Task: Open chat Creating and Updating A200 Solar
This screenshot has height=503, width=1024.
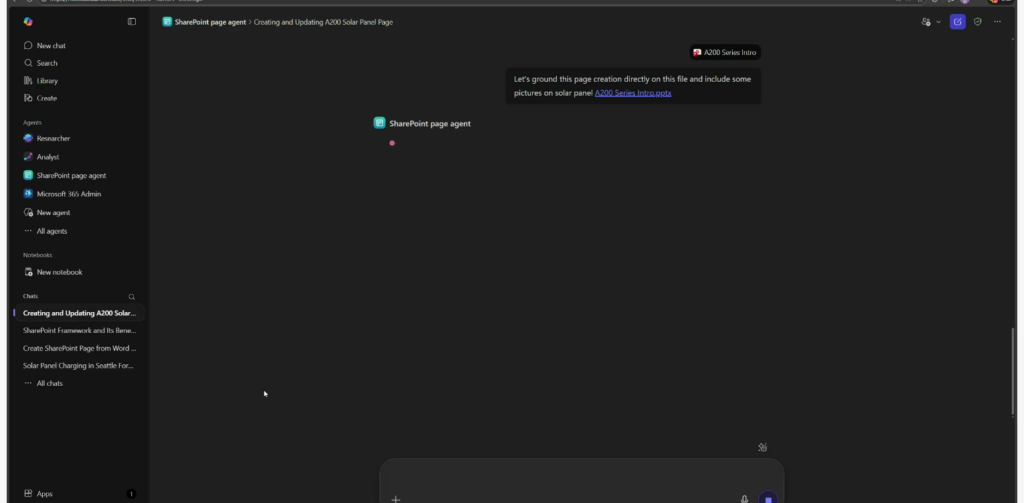Action: pos(79,313)
